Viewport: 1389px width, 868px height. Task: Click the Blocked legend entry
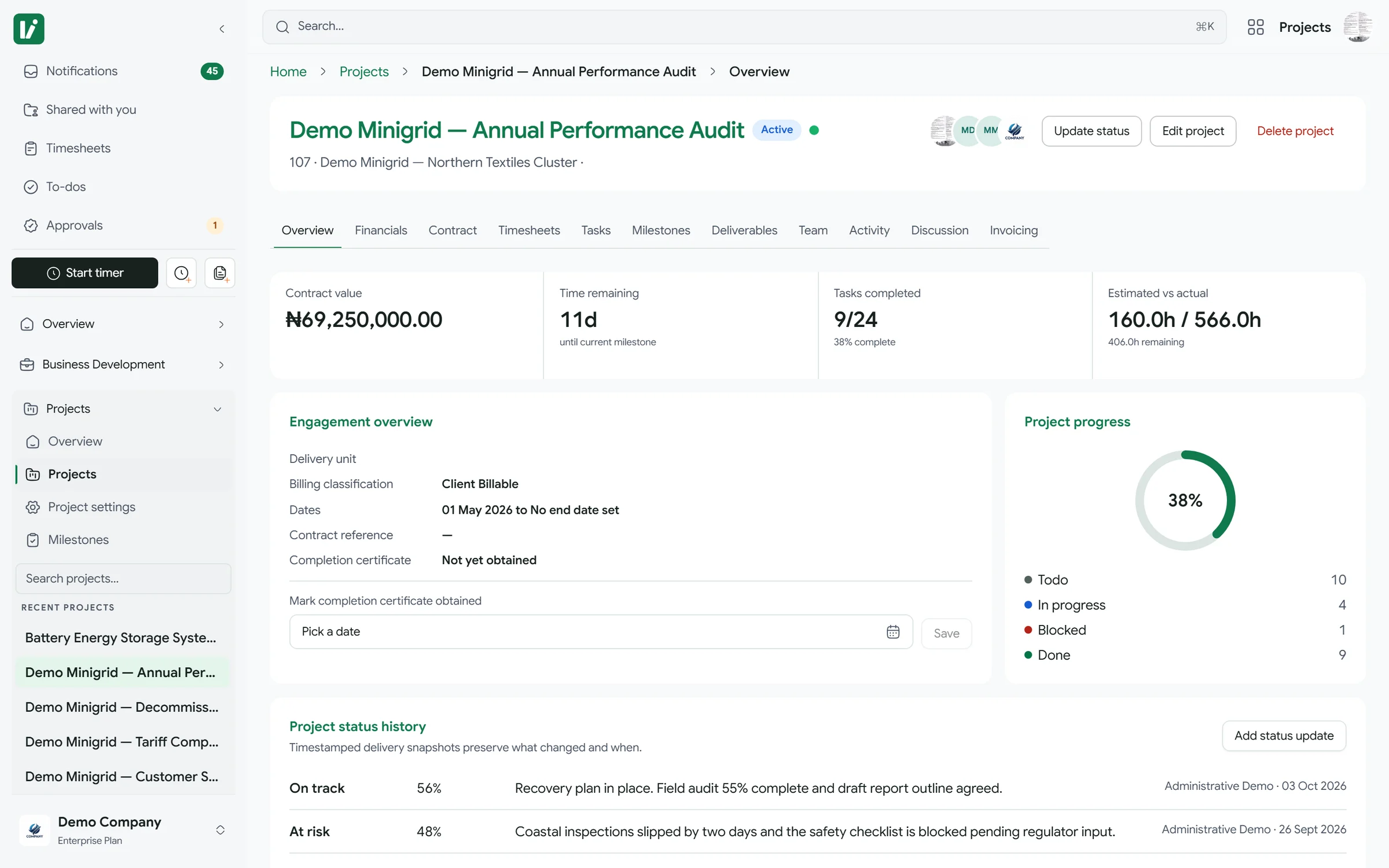1185,630
